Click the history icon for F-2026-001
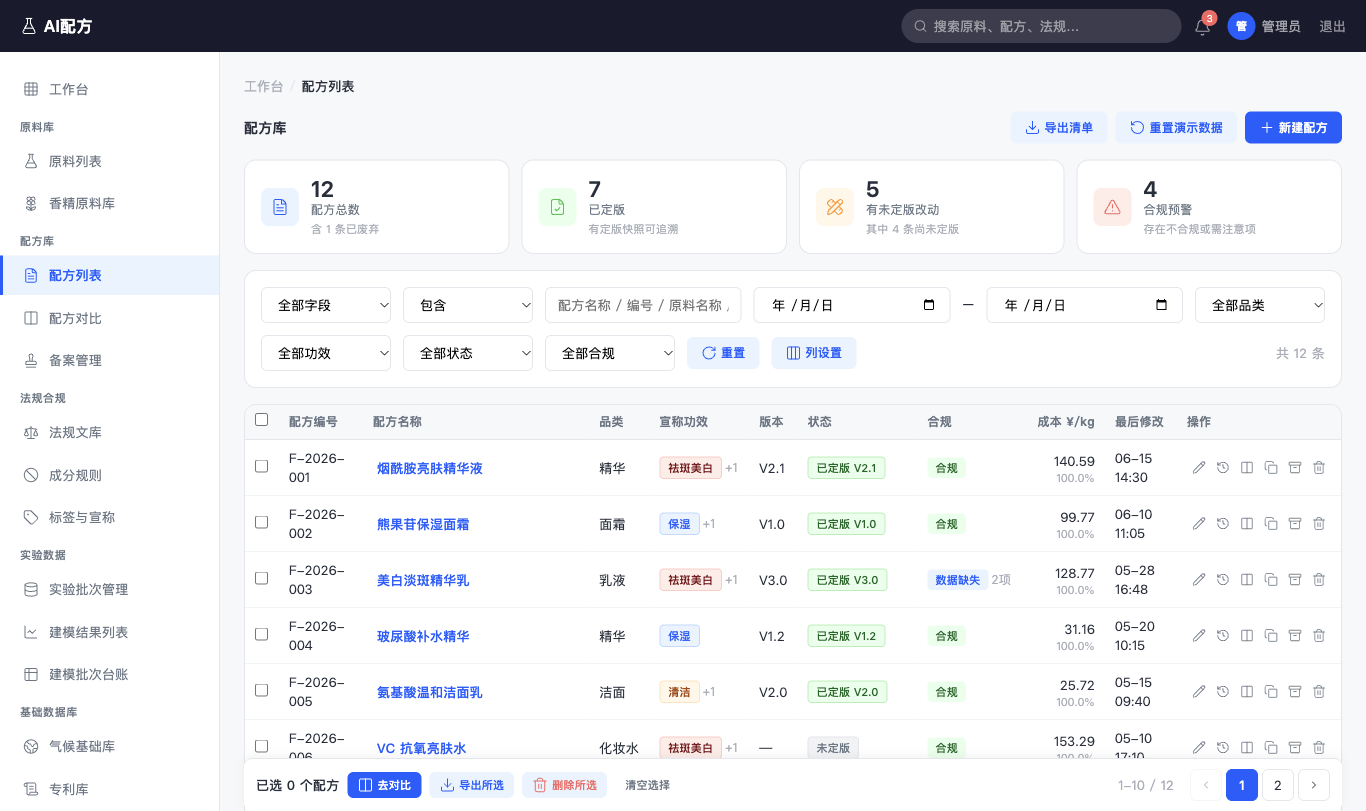The image size is (1366, 811). tap(1223, 467)
